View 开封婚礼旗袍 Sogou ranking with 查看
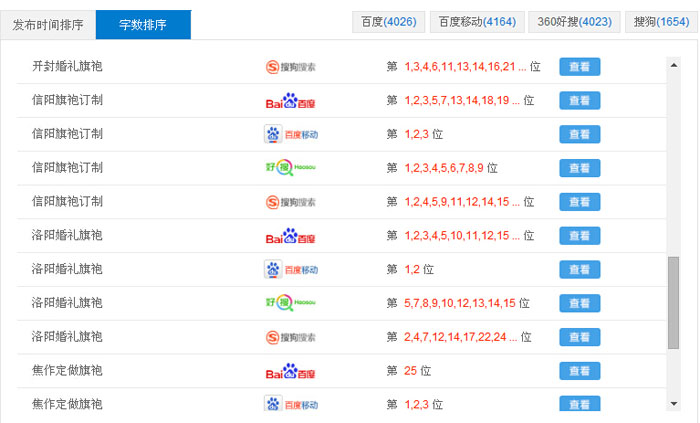This screenshot has height=423, width=700. coord(579,67)
